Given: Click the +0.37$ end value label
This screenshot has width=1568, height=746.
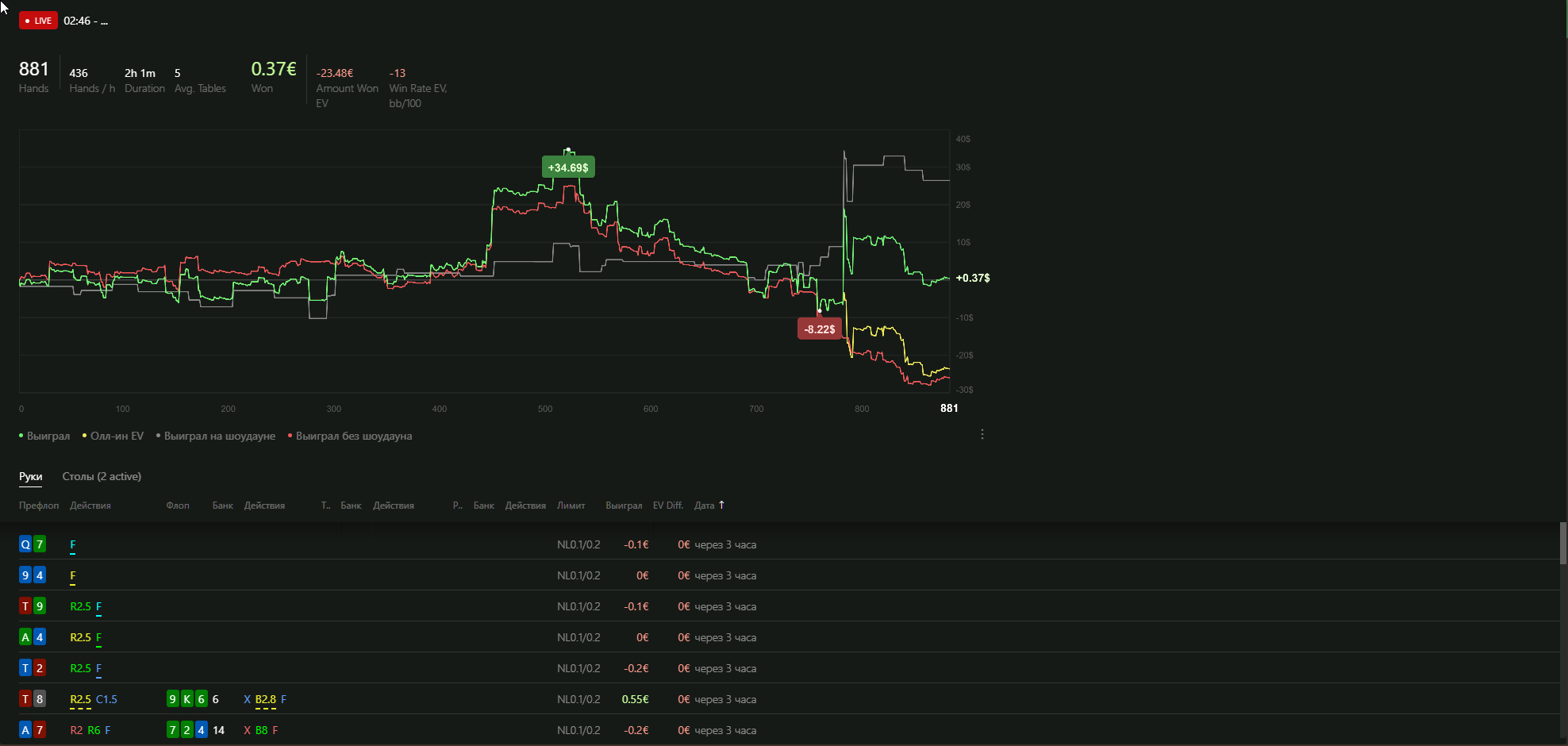Looking at the screenshot, I should (x=973, y=278).
